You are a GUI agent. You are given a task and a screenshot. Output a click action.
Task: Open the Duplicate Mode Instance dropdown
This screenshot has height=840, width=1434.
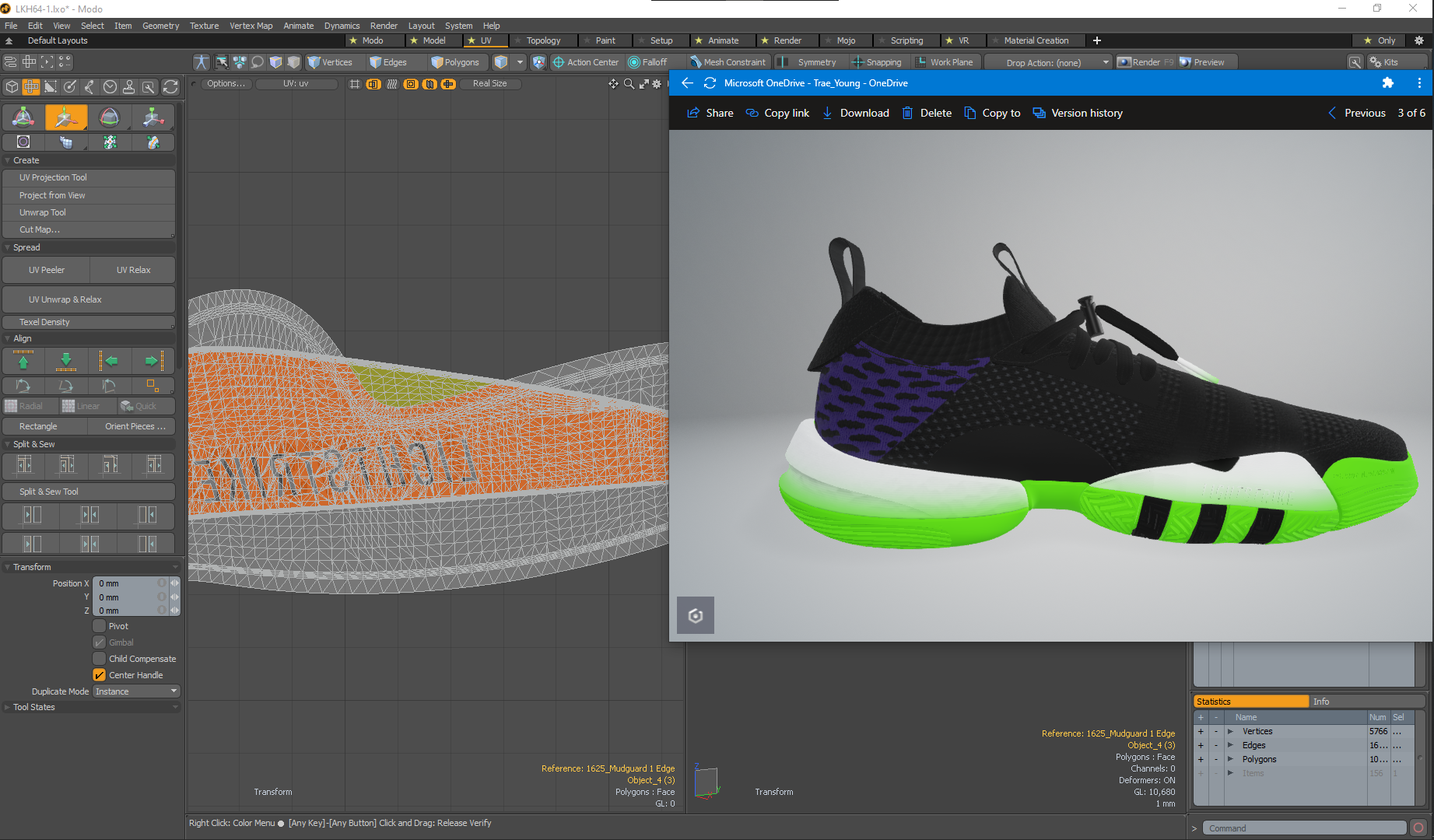[137, 691]
